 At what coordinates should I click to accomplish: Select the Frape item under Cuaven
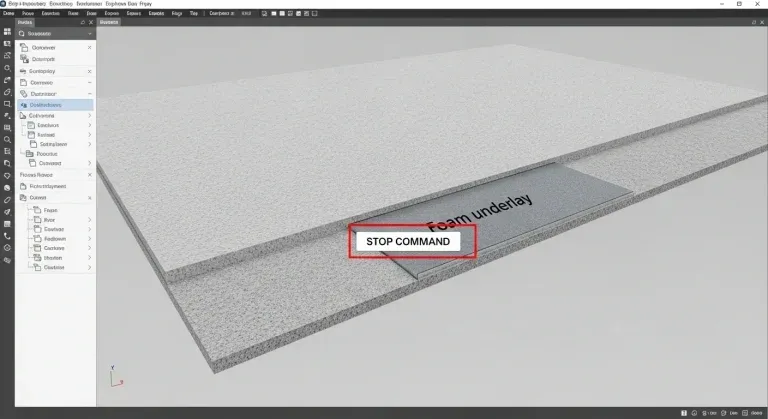tap(46, 210)
